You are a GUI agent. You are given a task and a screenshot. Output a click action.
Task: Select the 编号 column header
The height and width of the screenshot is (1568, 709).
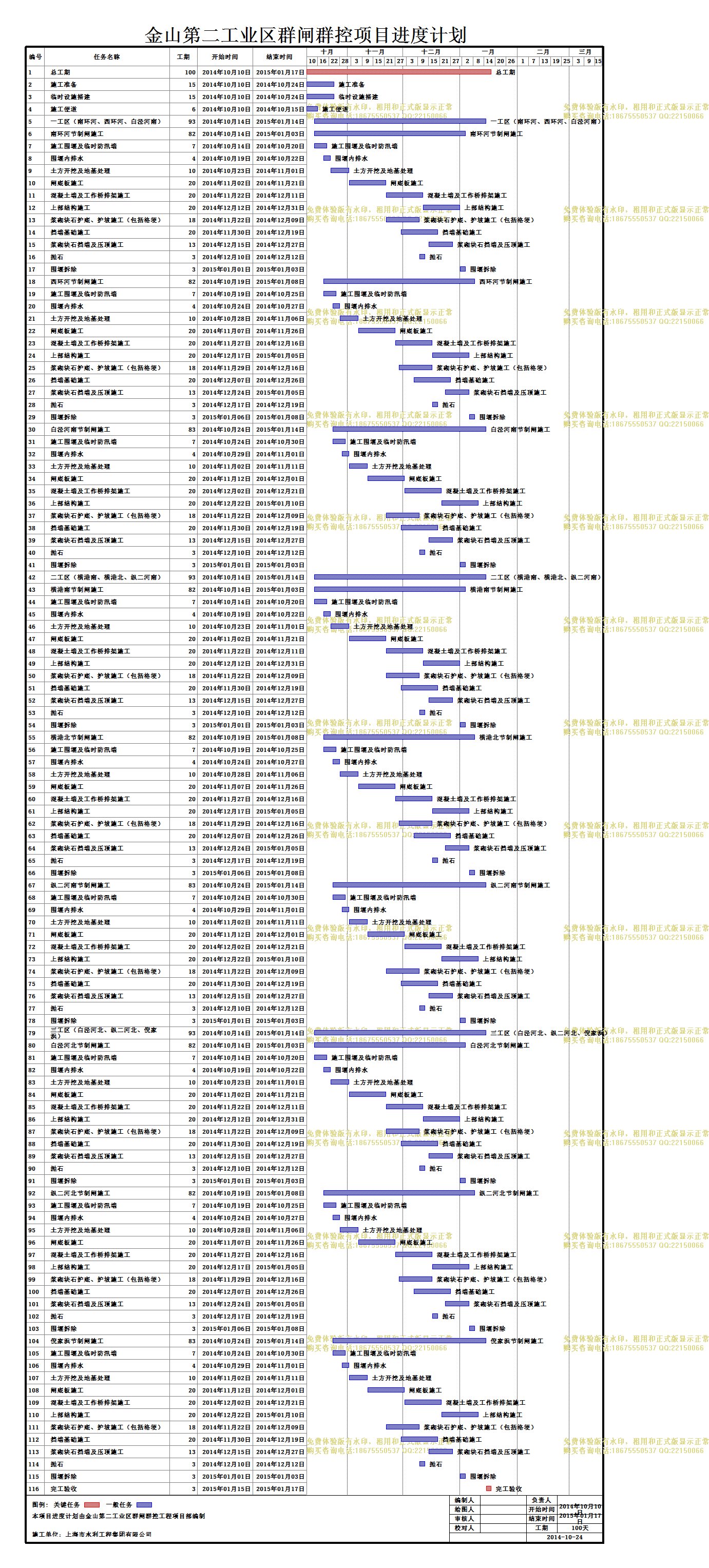36,56
